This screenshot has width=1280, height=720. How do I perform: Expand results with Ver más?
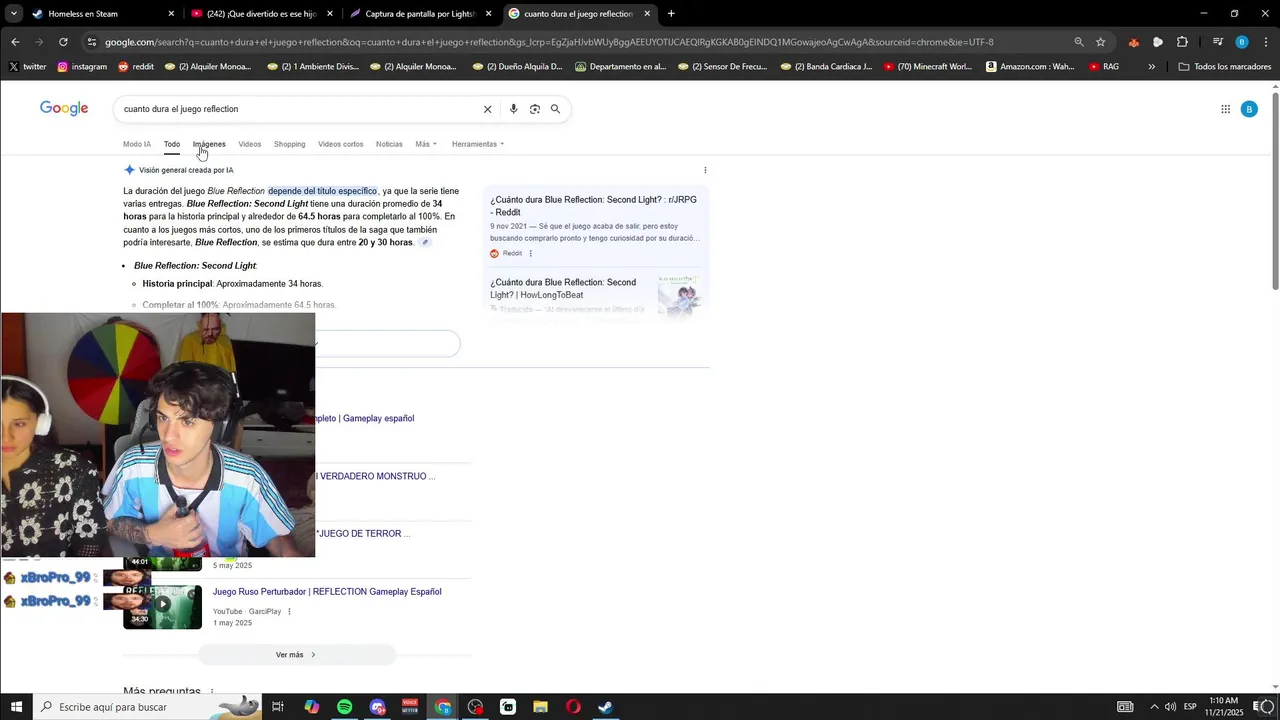click(297, 655)
